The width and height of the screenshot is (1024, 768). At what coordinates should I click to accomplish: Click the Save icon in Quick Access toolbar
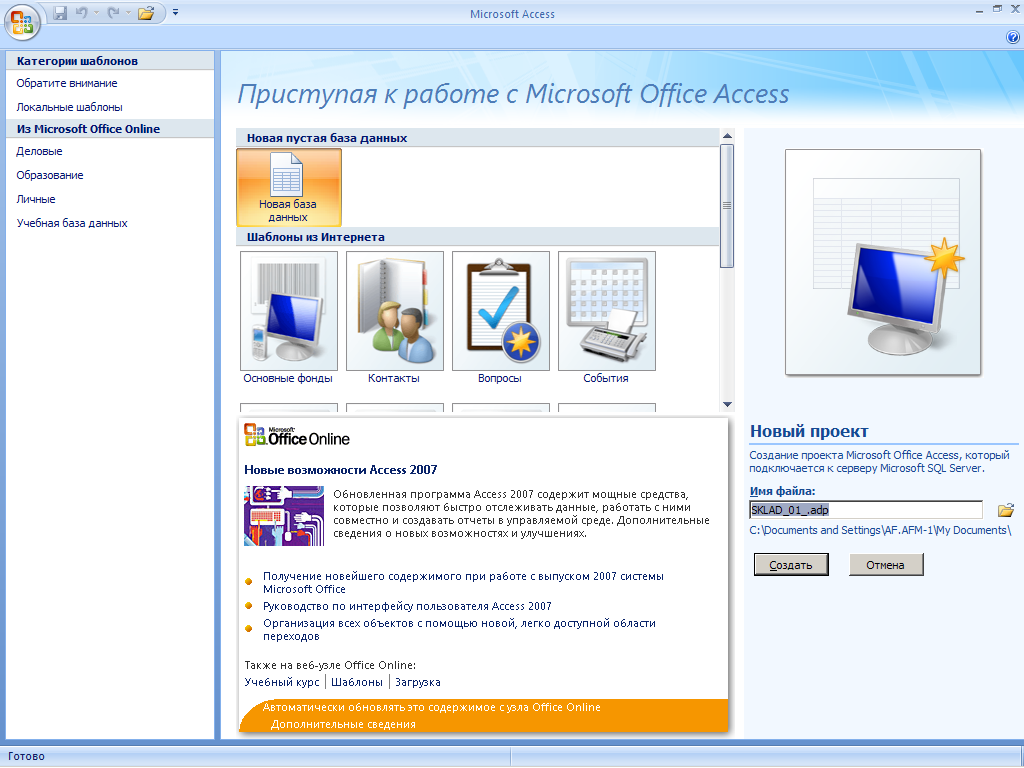tap(60, 13)
